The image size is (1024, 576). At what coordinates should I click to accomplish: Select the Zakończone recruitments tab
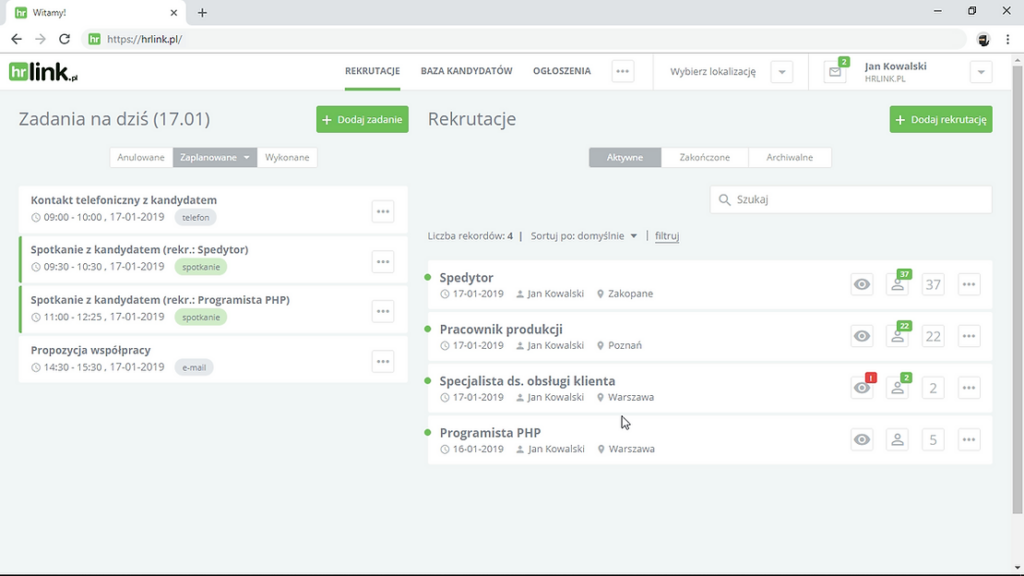click(705, 157)
